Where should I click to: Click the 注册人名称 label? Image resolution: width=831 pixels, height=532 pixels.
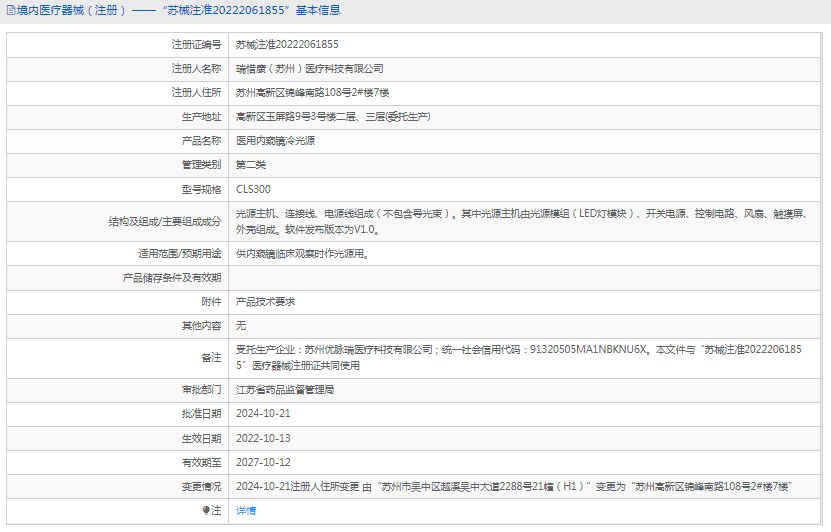click(196, 68)
